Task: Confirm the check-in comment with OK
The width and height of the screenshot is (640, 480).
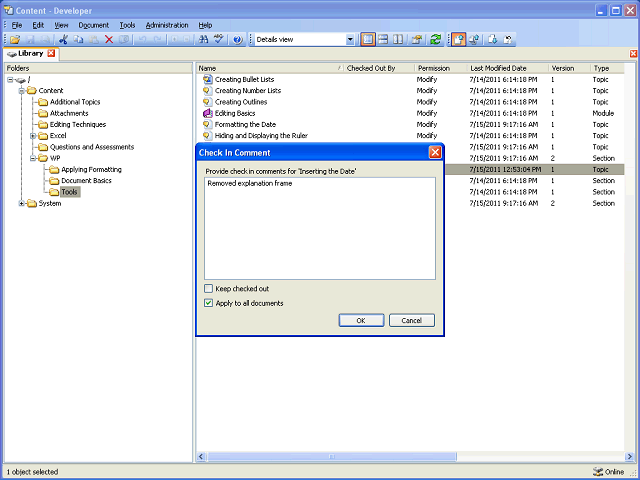Action: (x=361, y=320)
